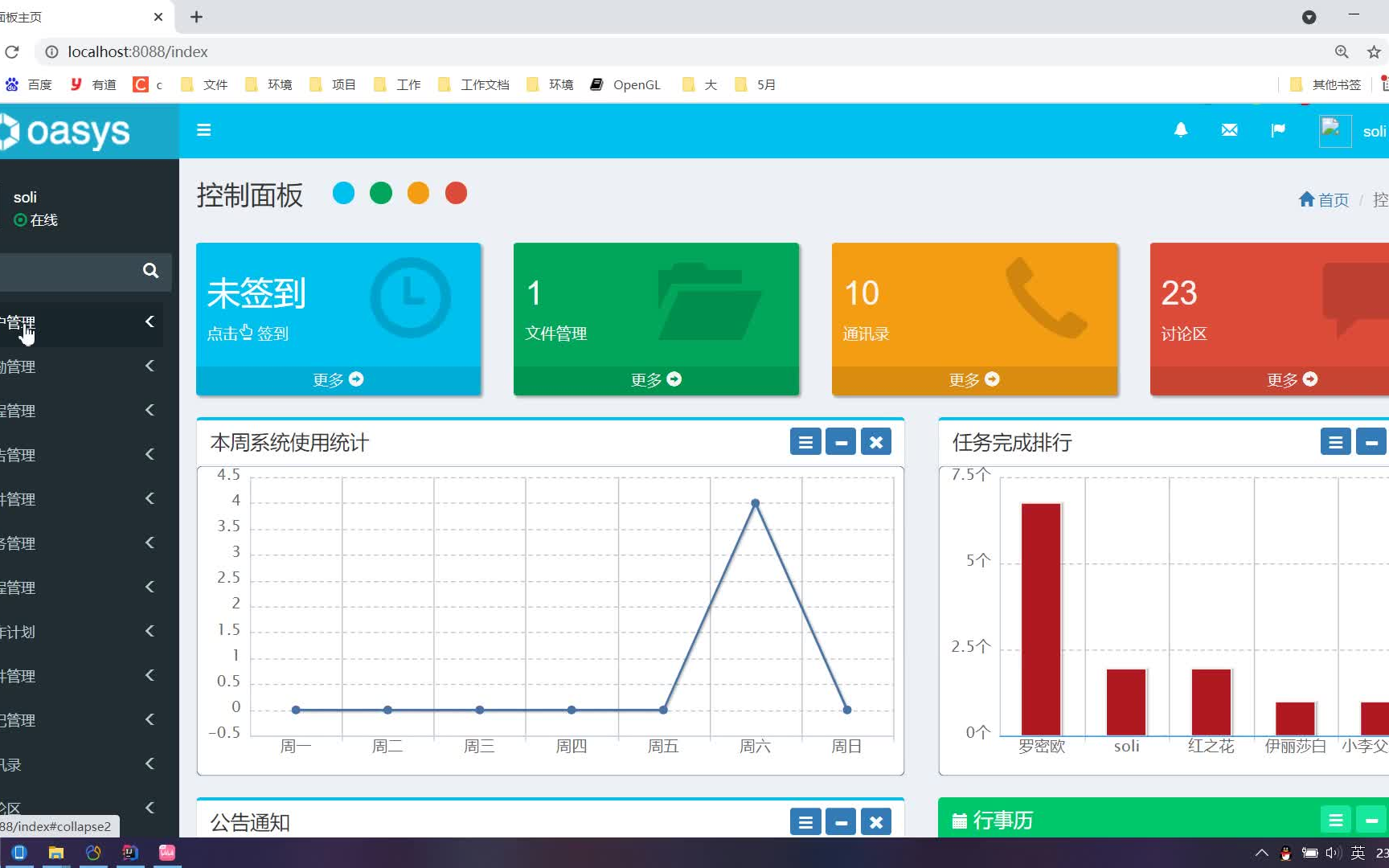The image size is (1389, 868).
Task: Open the 有道 bookmark
Action: (x=93, y=84)
